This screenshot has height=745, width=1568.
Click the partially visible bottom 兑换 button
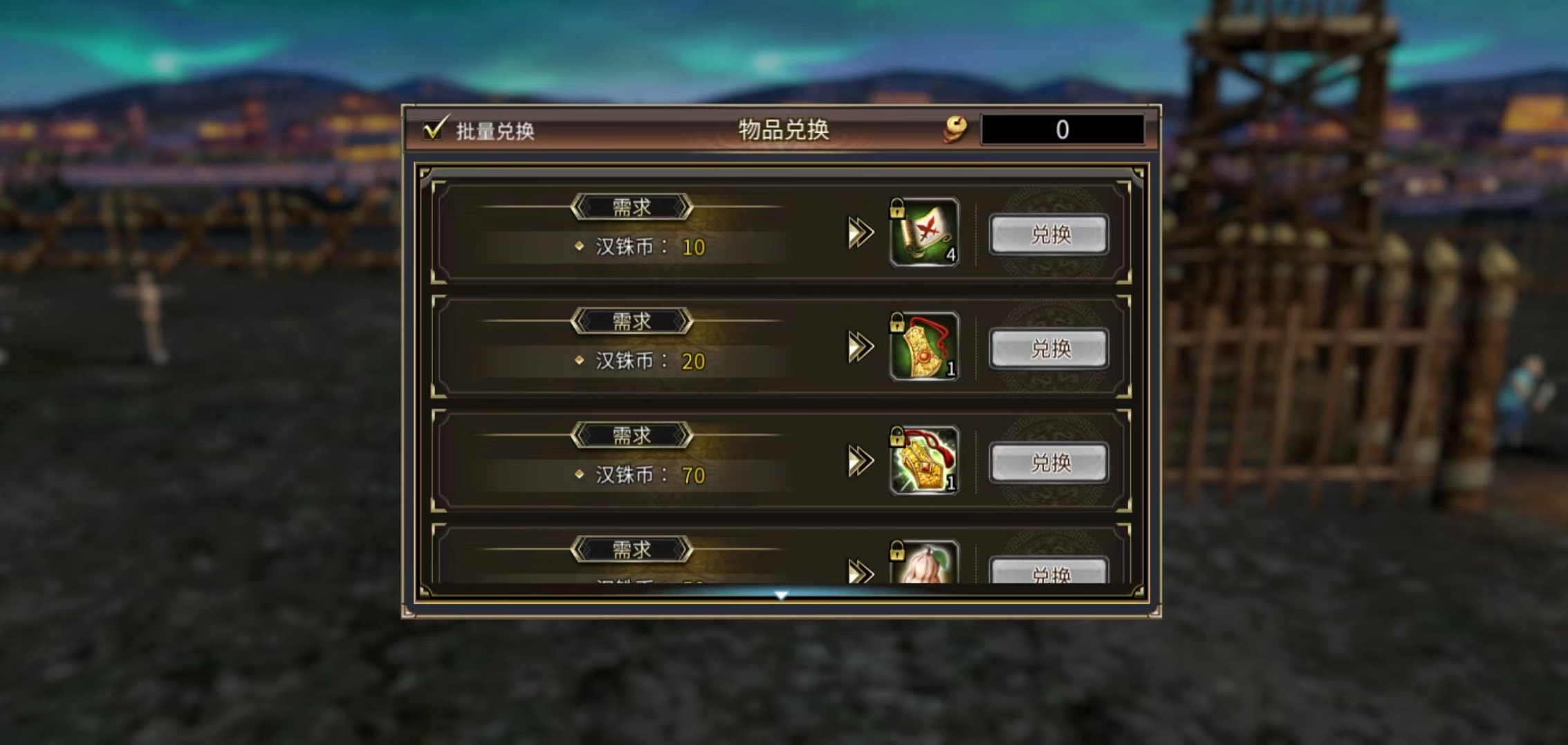coord(1049,571)
